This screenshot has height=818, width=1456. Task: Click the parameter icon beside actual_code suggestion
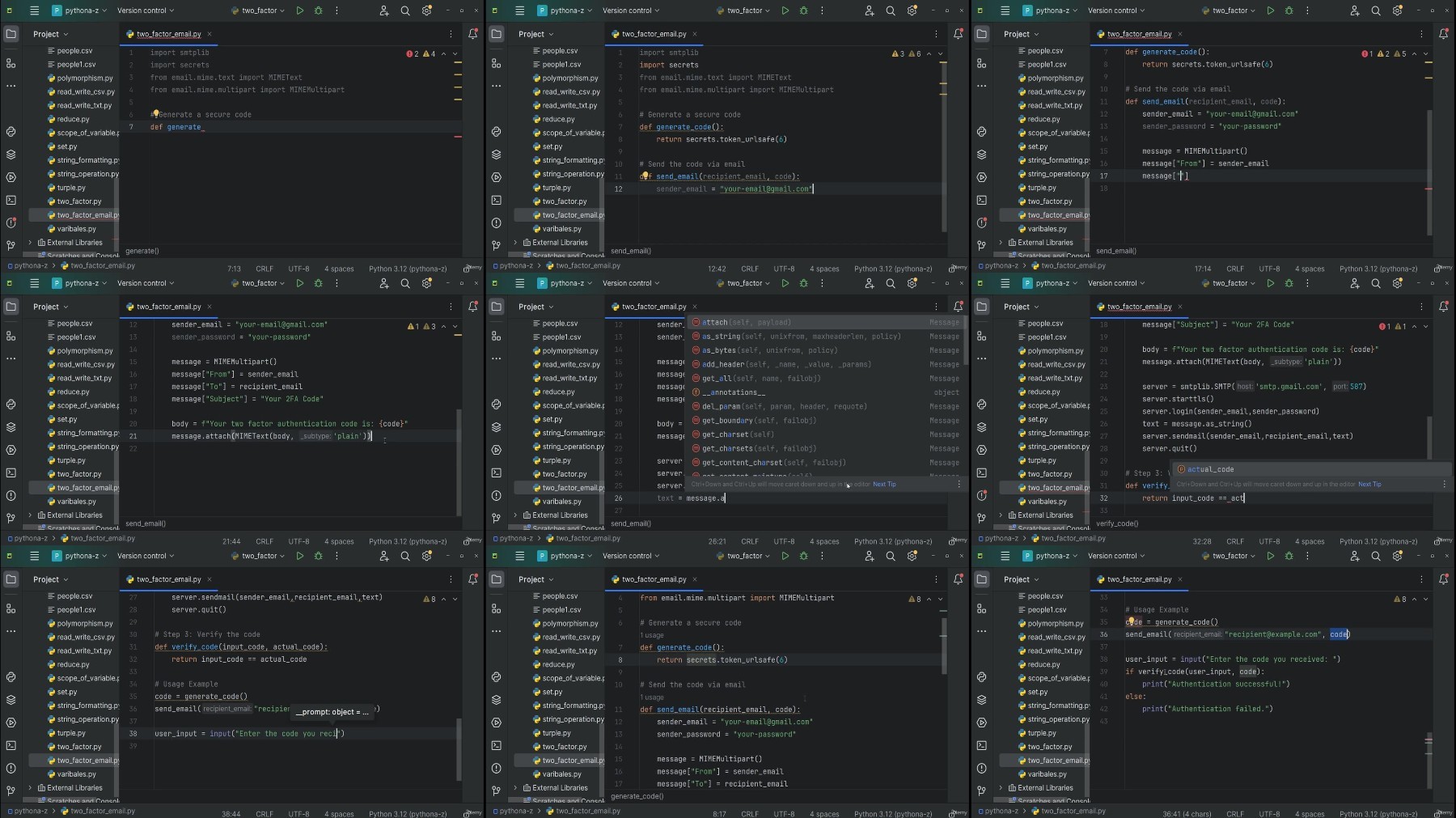[x=1181, y=469]
